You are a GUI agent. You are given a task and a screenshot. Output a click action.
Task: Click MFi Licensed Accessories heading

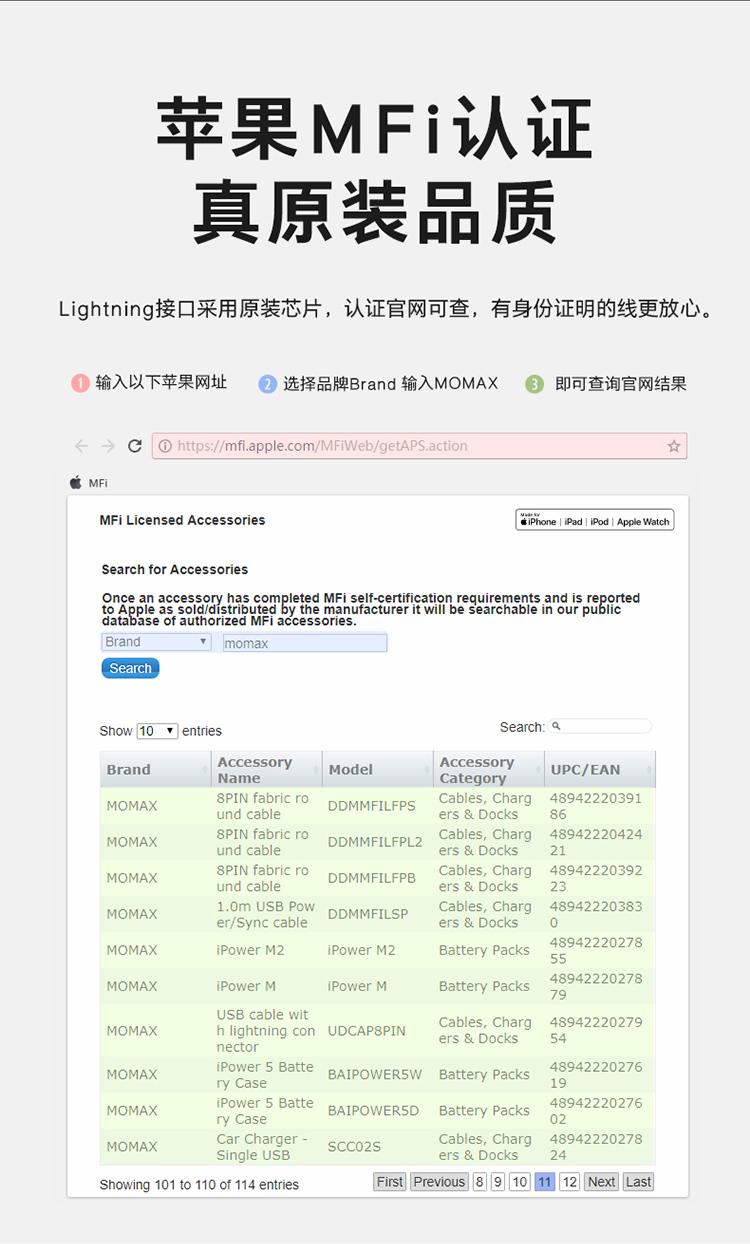(182, 520)
